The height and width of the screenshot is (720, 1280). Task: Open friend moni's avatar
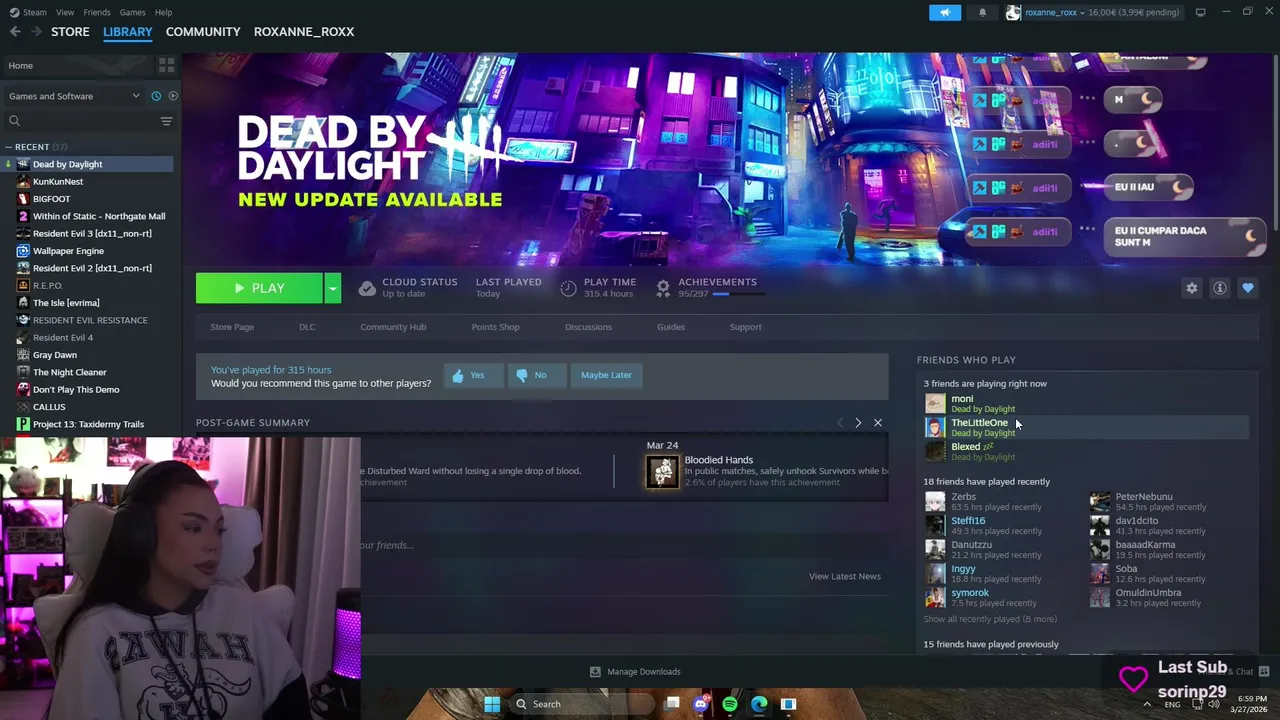click(x=934, y=403)
